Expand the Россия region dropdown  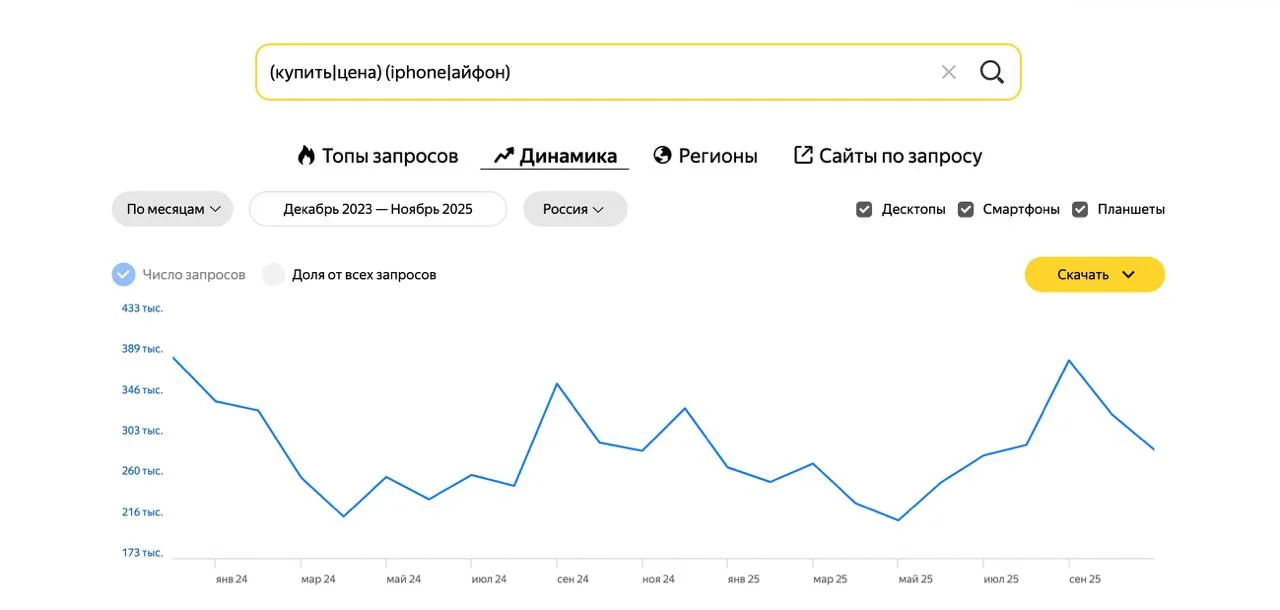[x=574, y=209]
